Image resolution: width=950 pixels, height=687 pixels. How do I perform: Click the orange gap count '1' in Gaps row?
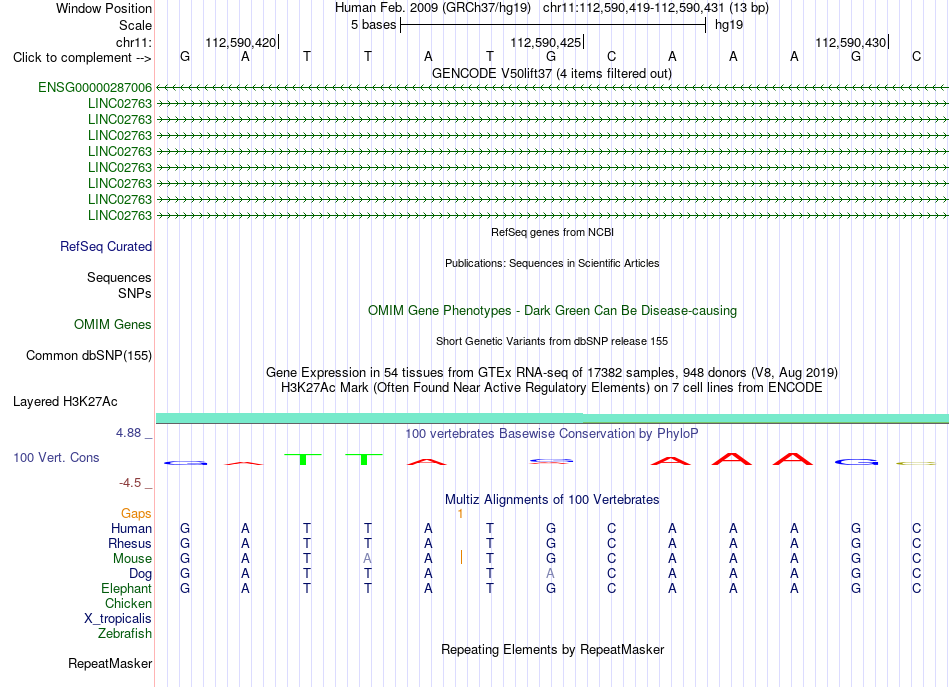(x=460, y=514)
